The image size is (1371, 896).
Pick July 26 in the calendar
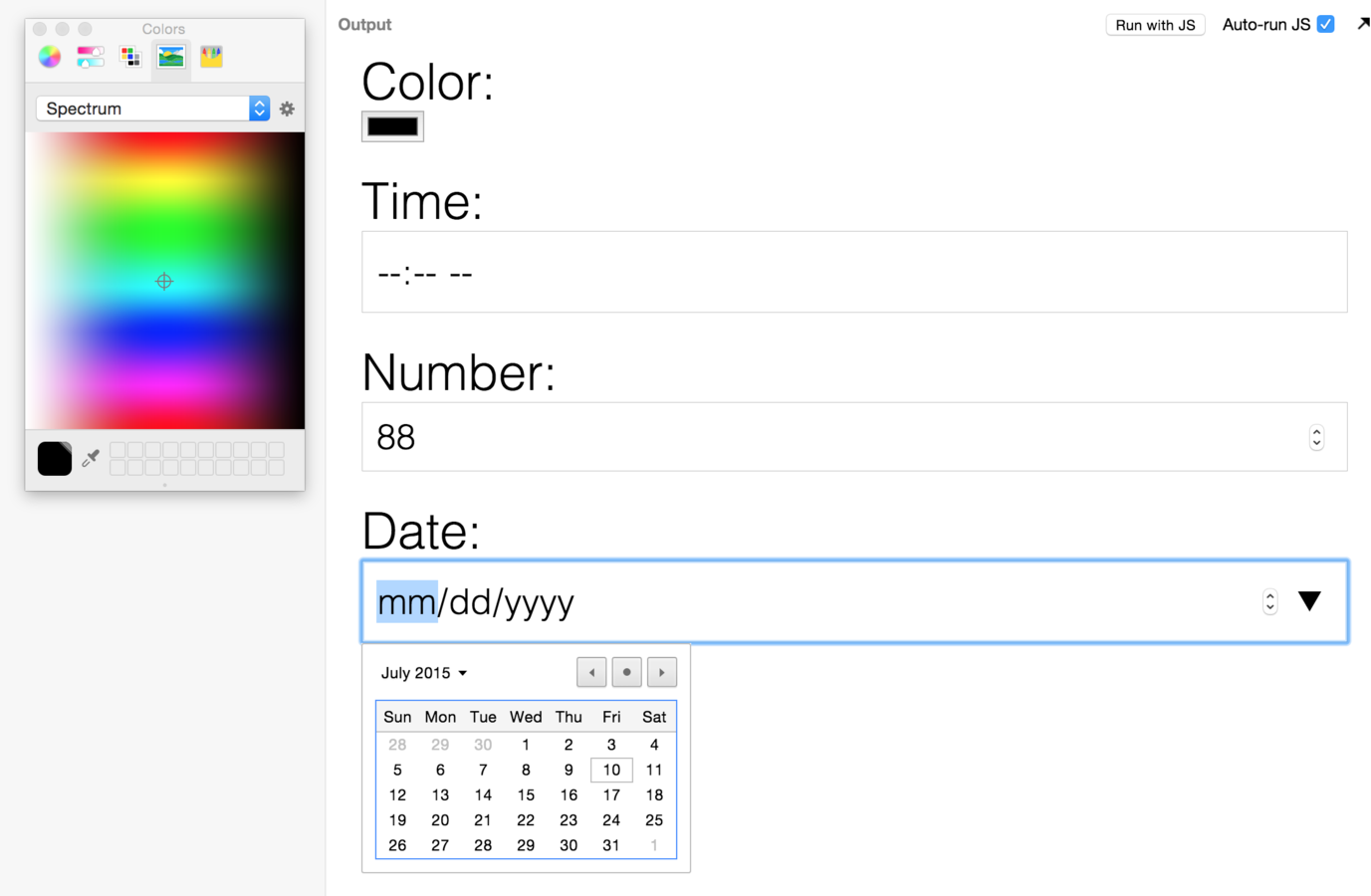(397, 845)
